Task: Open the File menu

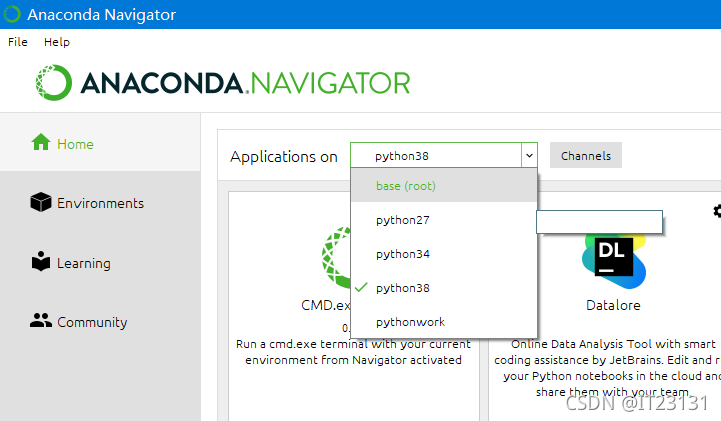Action: click(17, 42)
